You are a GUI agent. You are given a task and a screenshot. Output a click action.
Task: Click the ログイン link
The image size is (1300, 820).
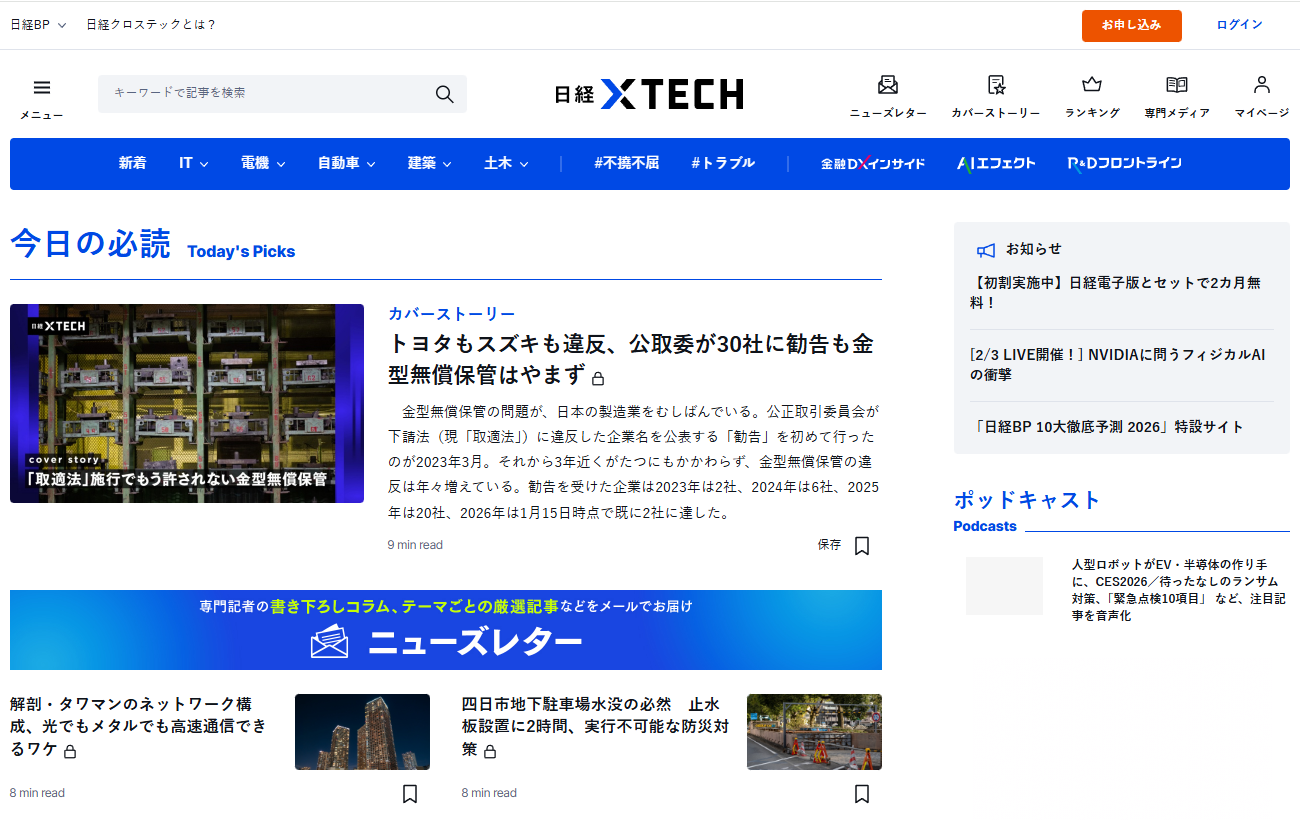(1239, 25)
